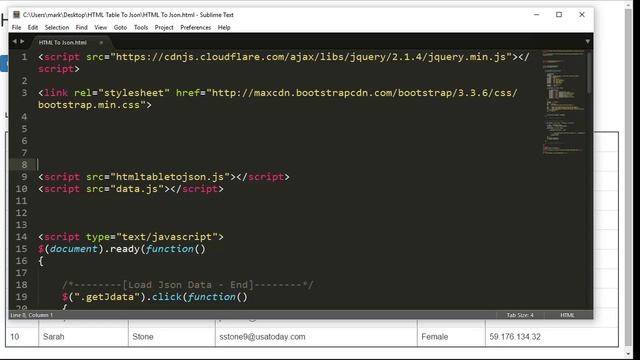Image resolution: width=640 pixels, height=360 pixels.
Task: Close the HTML To Json.html tab
Action: pos(101,42)
